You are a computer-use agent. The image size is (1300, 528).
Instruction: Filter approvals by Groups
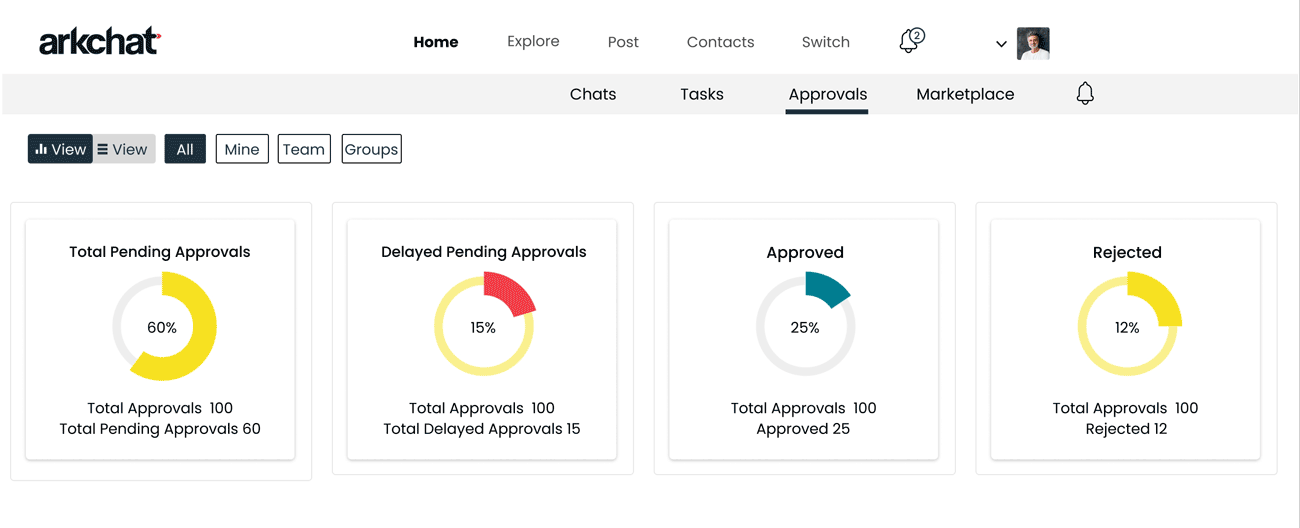tap(371, 149)
